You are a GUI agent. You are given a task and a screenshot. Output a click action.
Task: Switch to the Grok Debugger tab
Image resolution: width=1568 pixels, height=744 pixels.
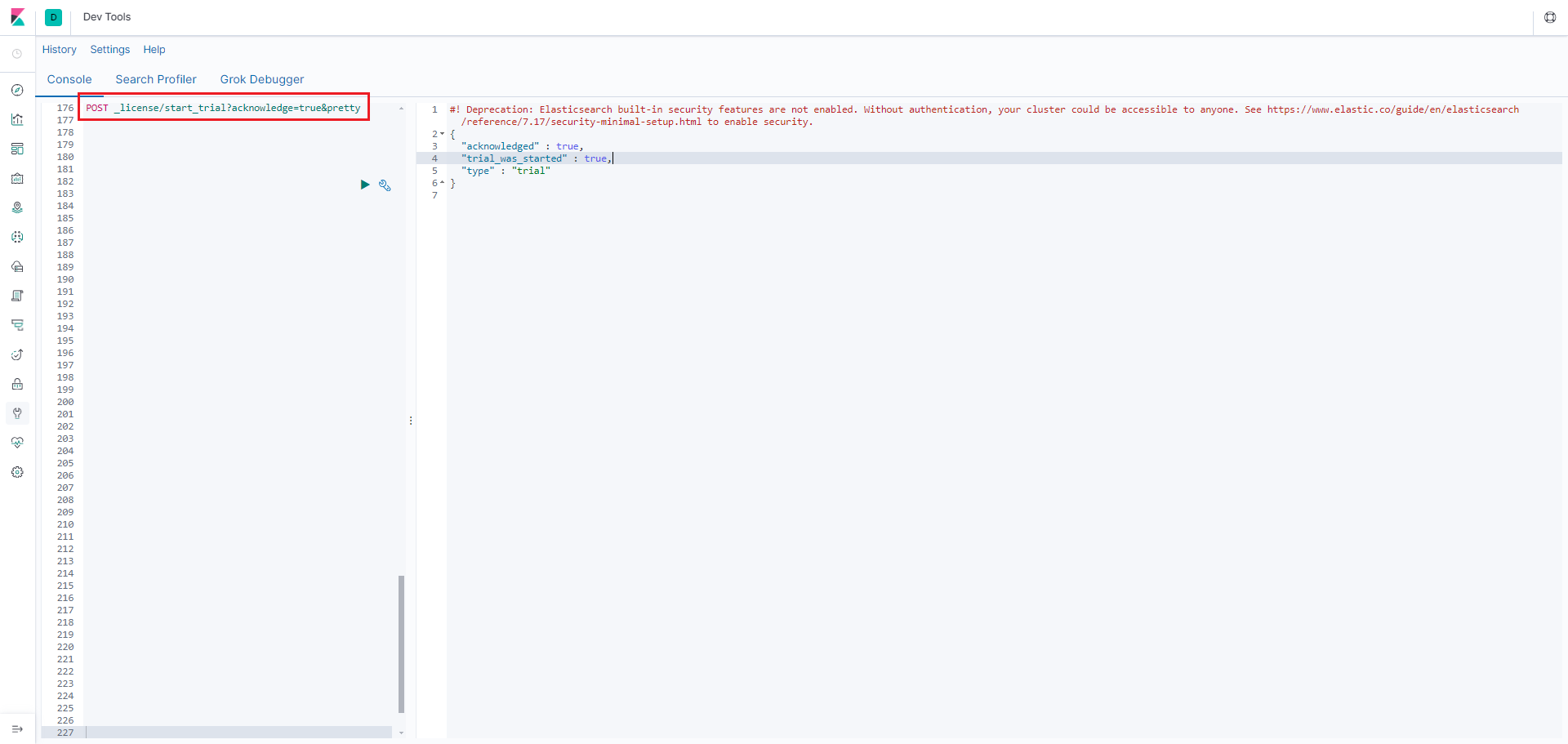click(262, 79)
